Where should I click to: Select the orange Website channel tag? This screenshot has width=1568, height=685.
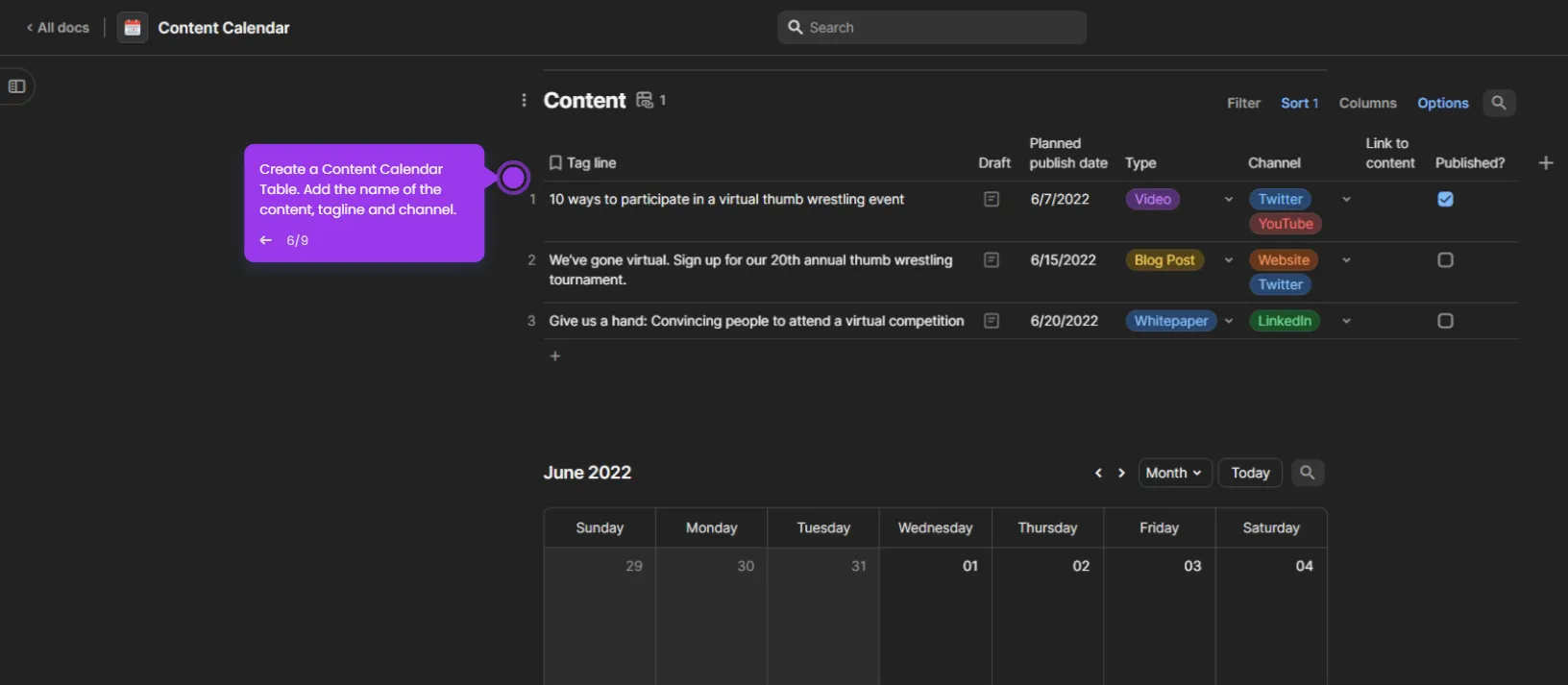tap(1284, 259)
